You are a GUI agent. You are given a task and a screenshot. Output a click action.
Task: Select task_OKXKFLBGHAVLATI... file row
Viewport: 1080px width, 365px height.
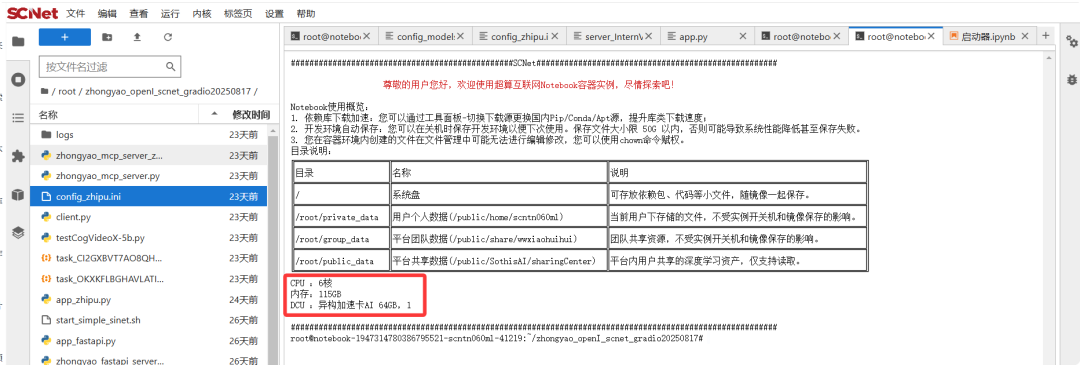[x=149, y=279]
